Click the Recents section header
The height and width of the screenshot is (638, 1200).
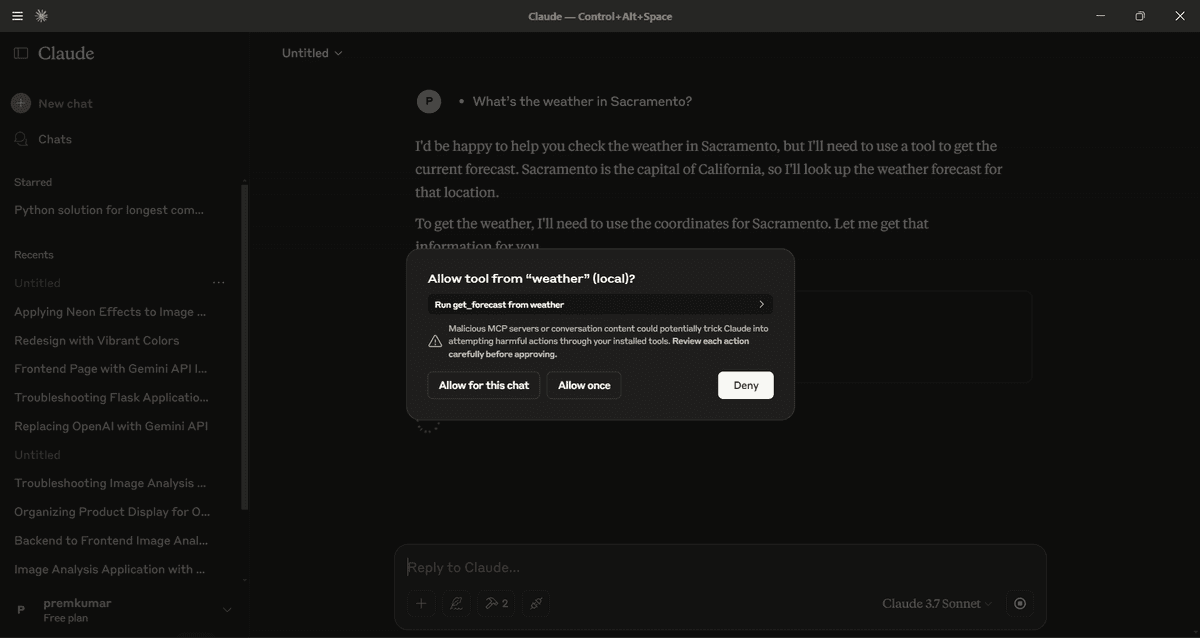(x=34, y=255)
